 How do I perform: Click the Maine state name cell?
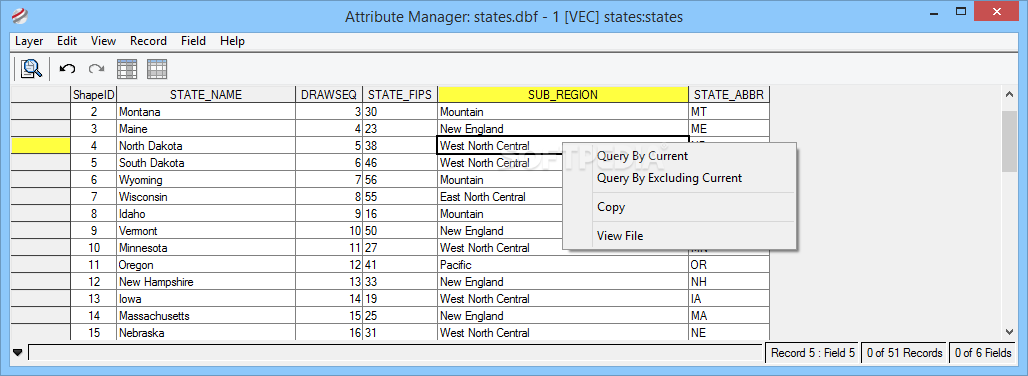coord(206,128)
